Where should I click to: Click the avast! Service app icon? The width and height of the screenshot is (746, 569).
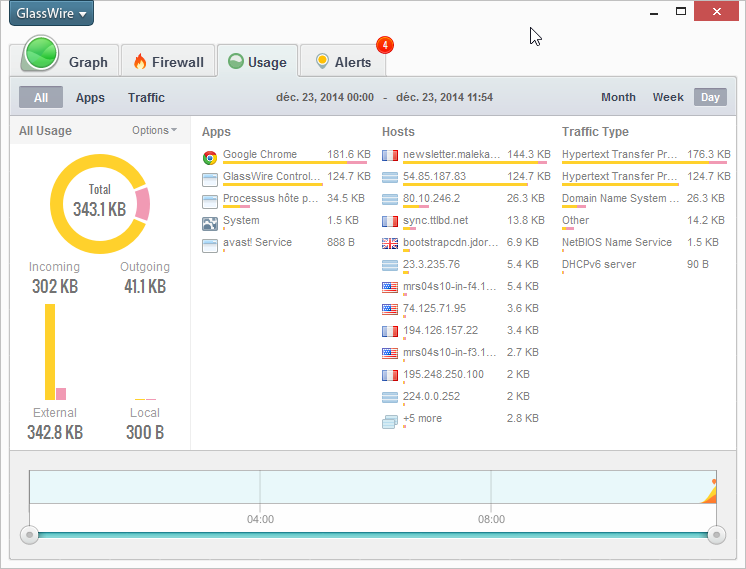[210, 245]
